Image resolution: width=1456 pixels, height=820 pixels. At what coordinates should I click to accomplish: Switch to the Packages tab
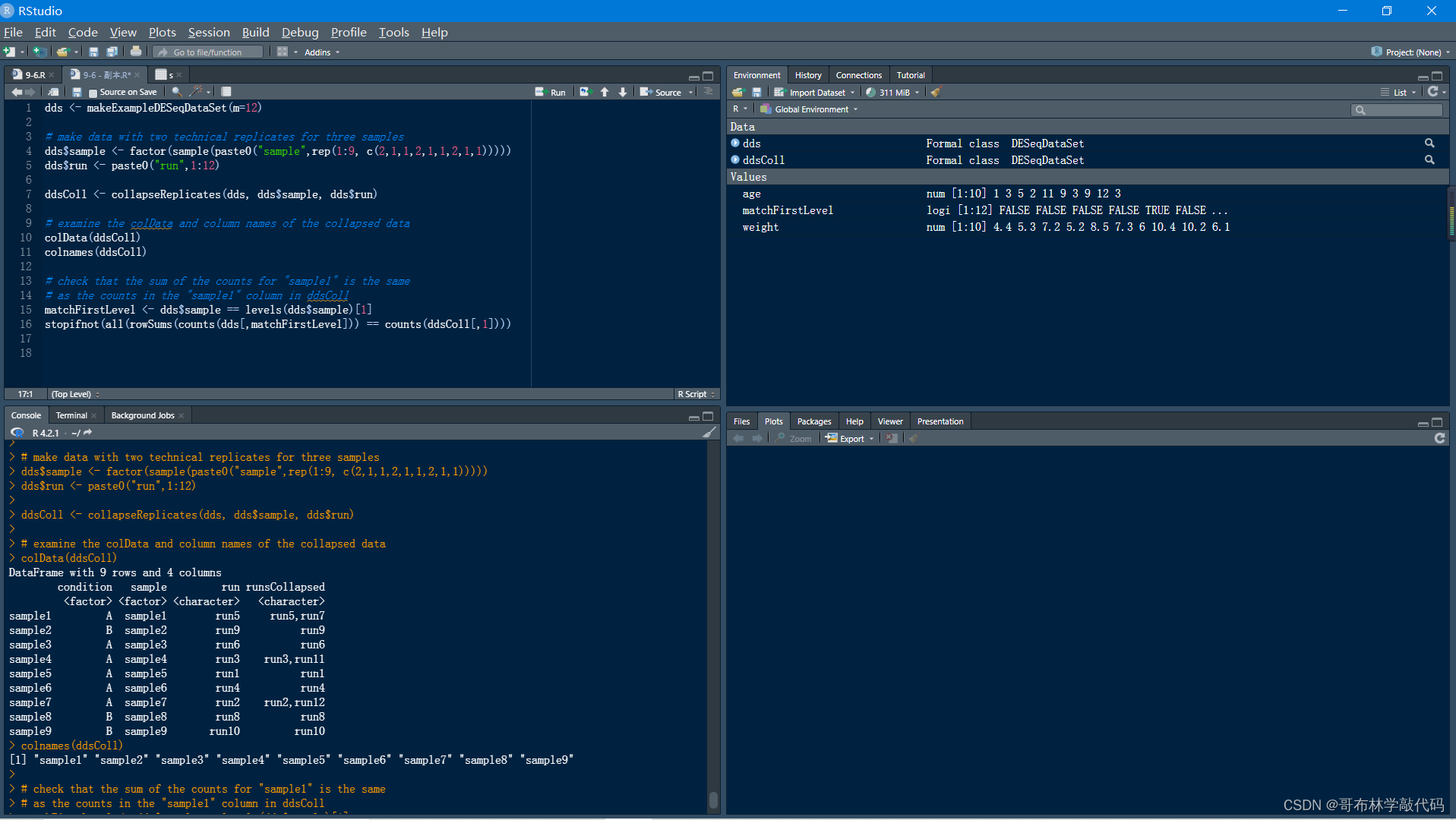(x=814, y=421)
